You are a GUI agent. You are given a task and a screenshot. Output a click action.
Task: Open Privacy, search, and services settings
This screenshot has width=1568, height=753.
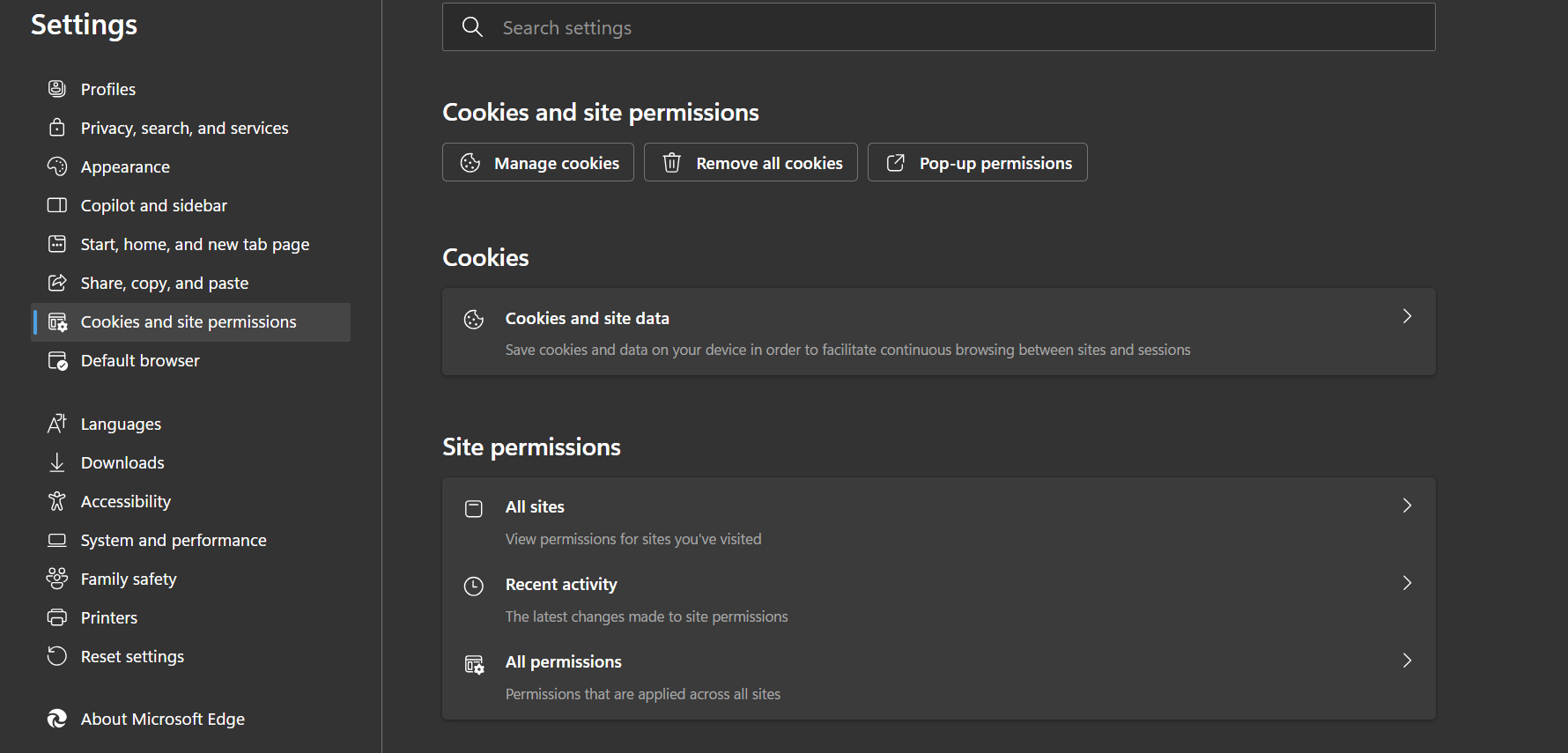coord(184,128)
